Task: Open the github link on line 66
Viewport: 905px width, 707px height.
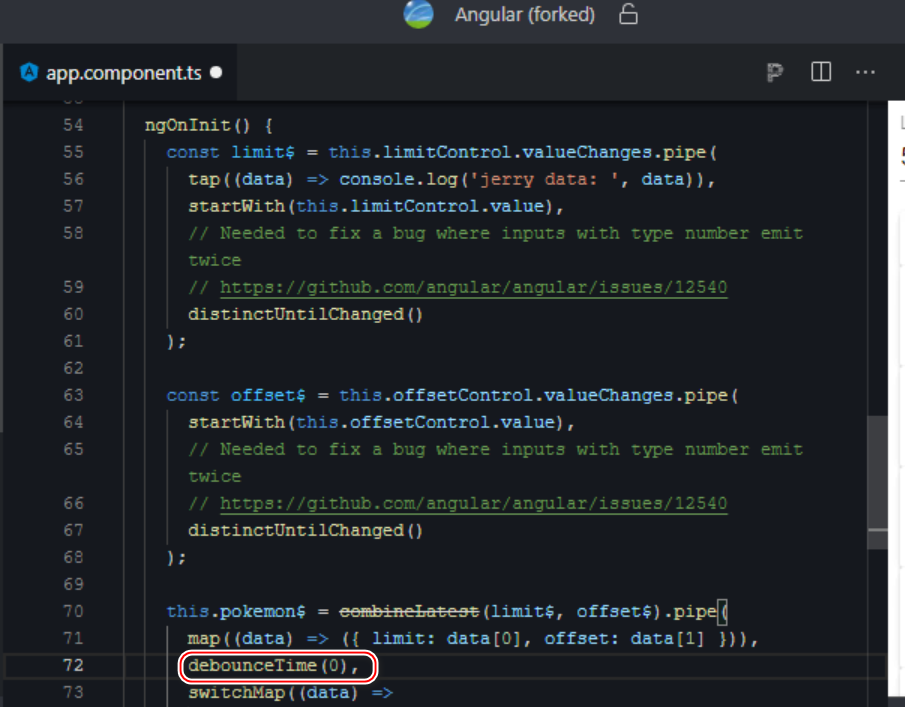Action: (x=473, y=503)
